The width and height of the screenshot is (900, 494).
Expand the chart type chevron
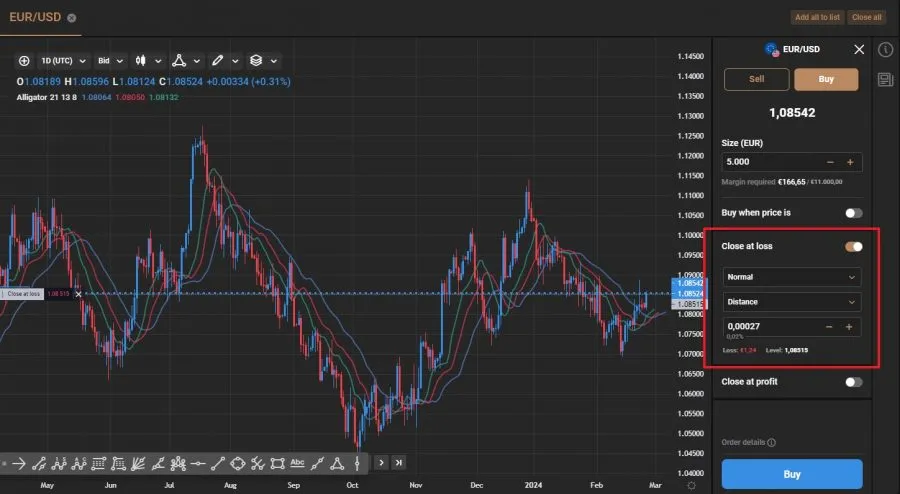(x=158, y=61)
